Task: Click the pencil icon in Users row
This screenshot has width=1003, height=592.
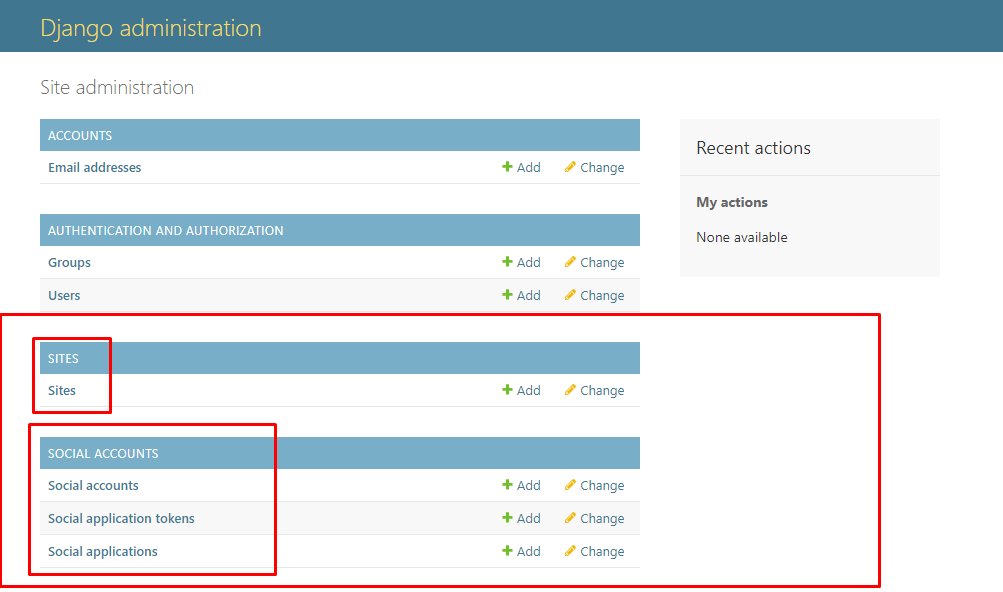Action: pos(570,296)
